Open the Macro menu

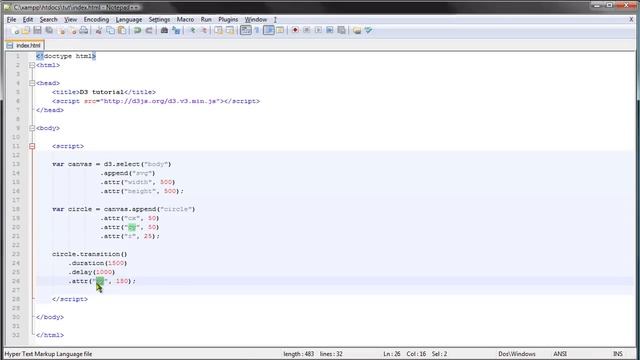(185, 20)
